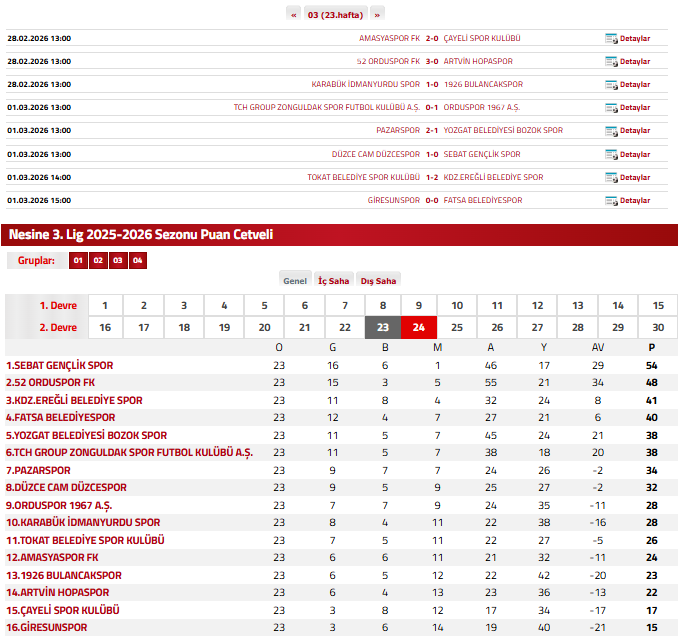The width and height of the screenshot is (678, 637).
Task: Click Detaylar text for Pazarspor match
Action: click(635, 131)
